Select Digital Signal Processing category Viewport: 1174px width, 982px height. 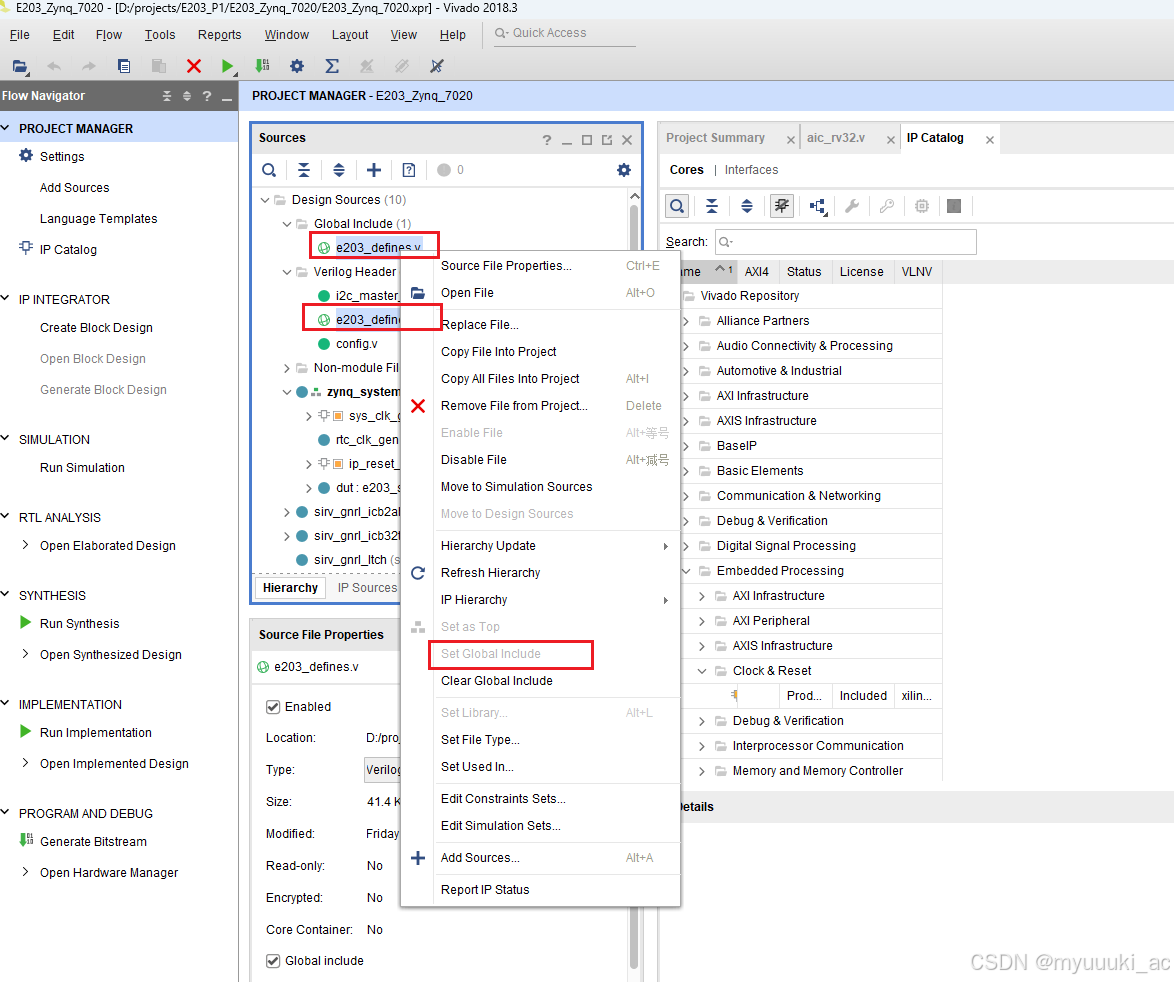coord(786,546)
